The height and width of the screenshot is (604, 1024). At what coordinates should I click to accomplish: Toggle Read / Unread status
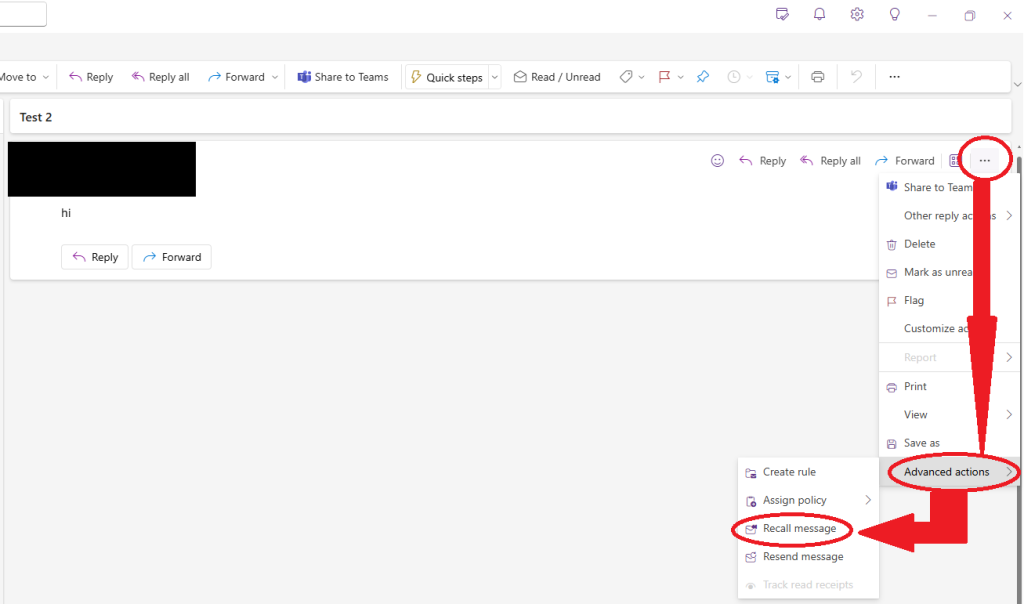pyautogui.click(x=557, y=77)
